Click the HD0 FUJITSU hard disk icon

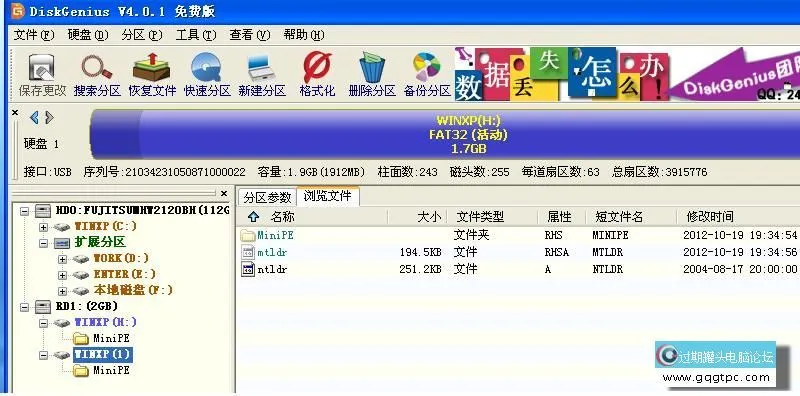tap(43, 211)
